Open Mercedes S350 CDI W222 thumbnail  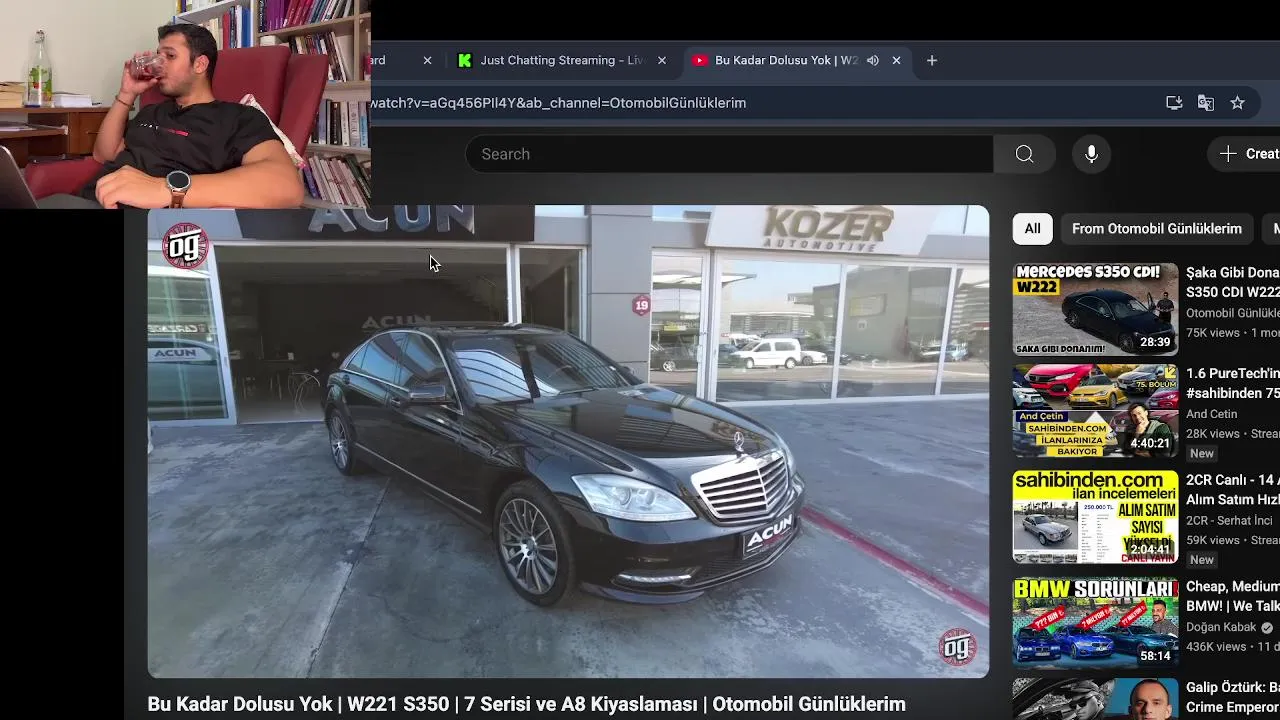tap(1095, 309)
